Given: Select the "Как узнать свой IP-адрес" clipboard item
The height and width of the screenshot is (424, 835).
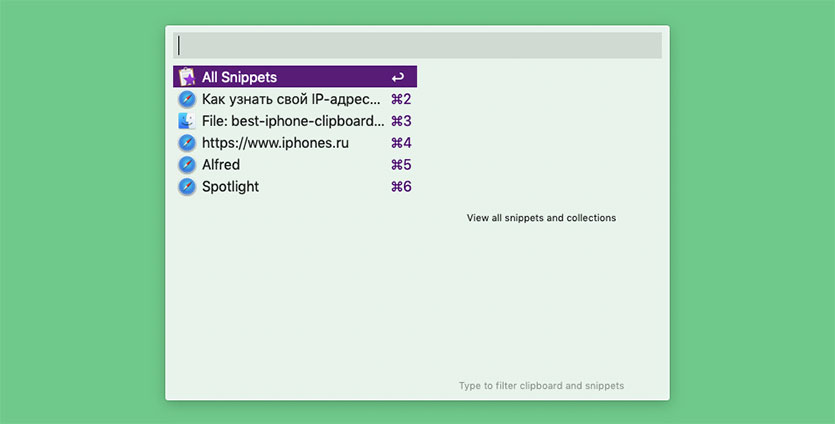Looking at the screenshot, I should pos(291,99).
